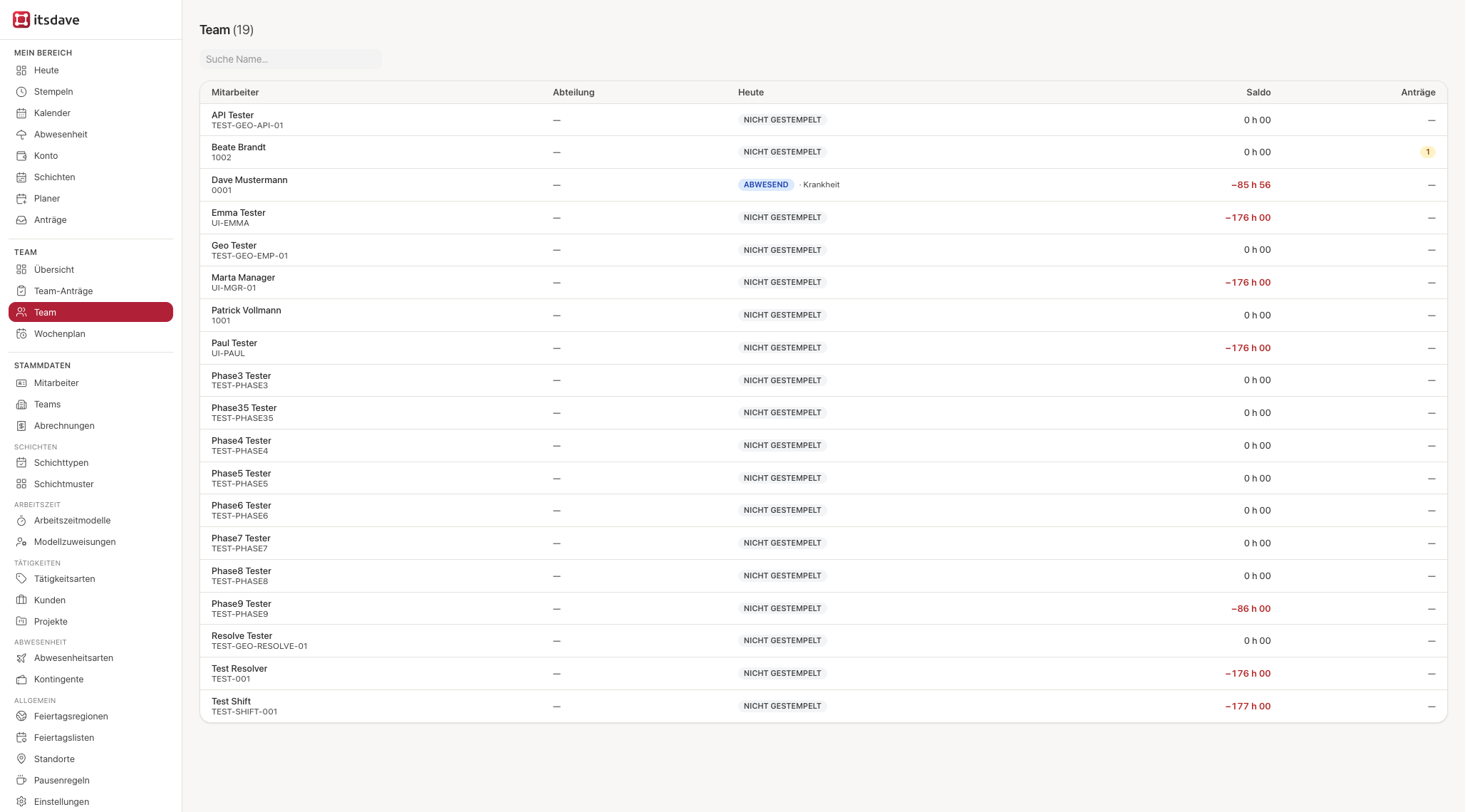Image resolution: width=1465 pixels, height=812 pixels.
Task: Open Wochenplan from the sidebar
Action: coord(90,334)
